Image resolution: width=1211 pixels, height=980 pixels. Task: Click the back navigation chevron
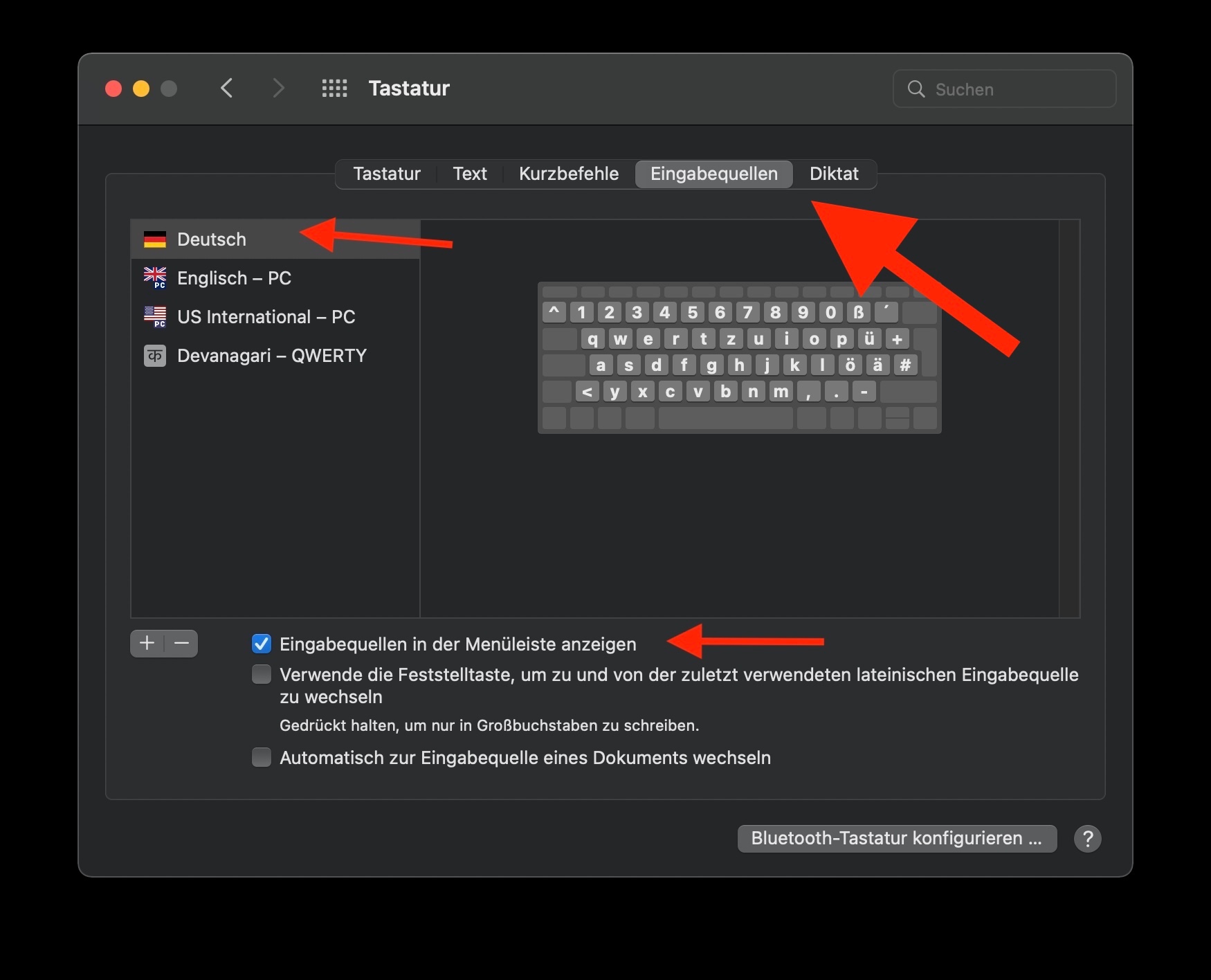click(227, 89)
